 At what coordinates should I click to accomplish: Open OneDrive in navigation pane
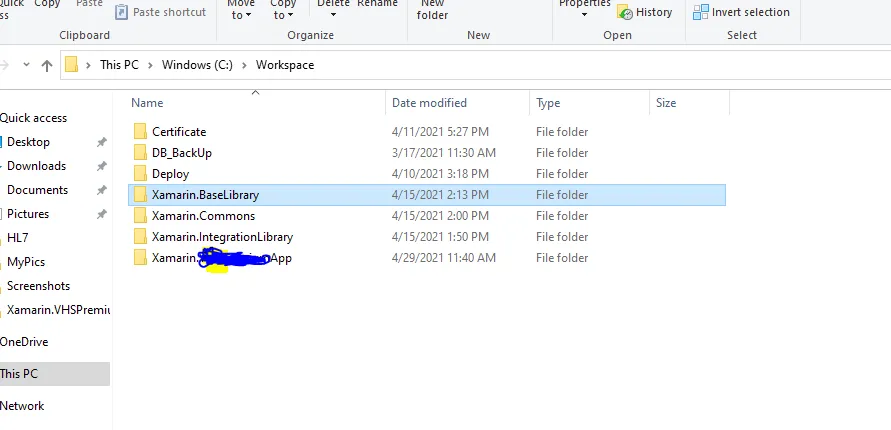pyautogui.click(x=24, y=342)
